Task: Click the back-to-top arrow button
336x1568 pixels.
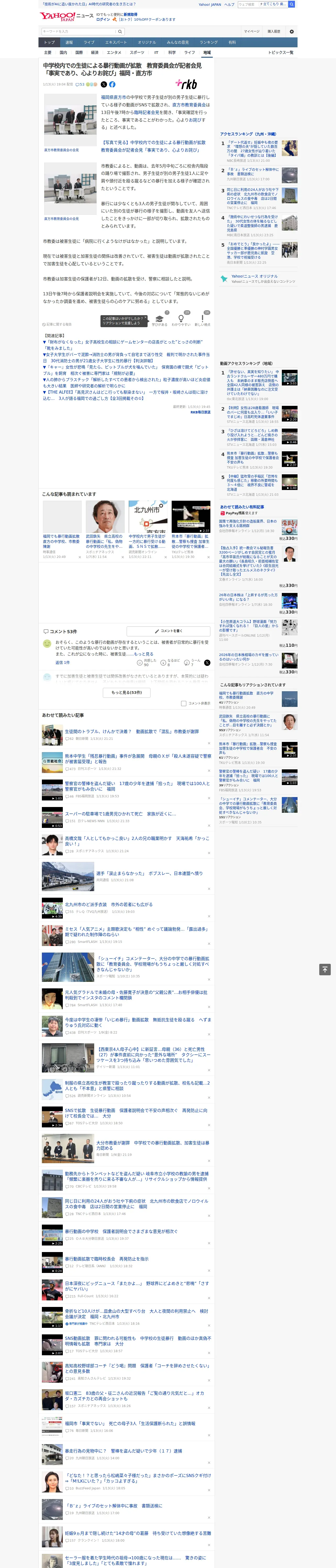Action: (x=325, y=969)
